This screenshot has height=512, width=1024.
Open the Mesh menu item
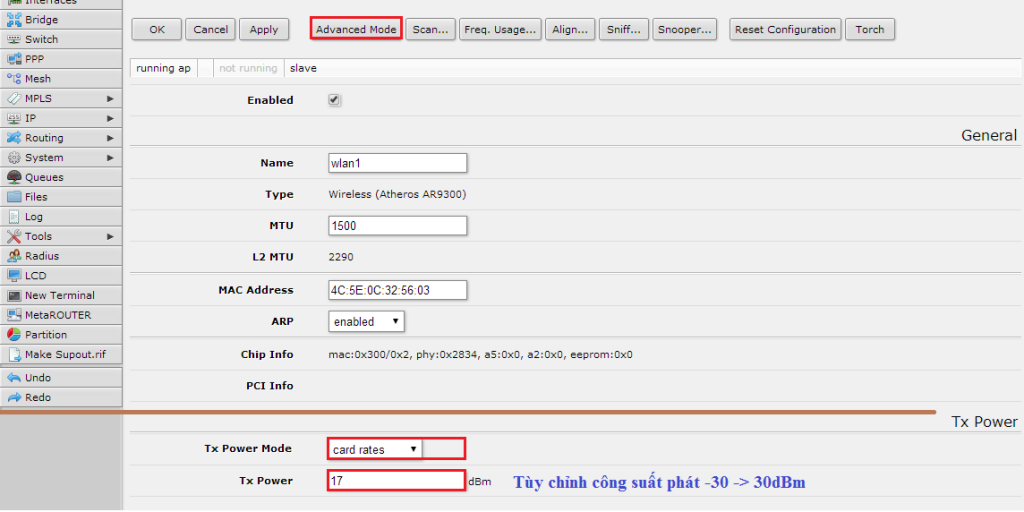(x=38, y=79)
